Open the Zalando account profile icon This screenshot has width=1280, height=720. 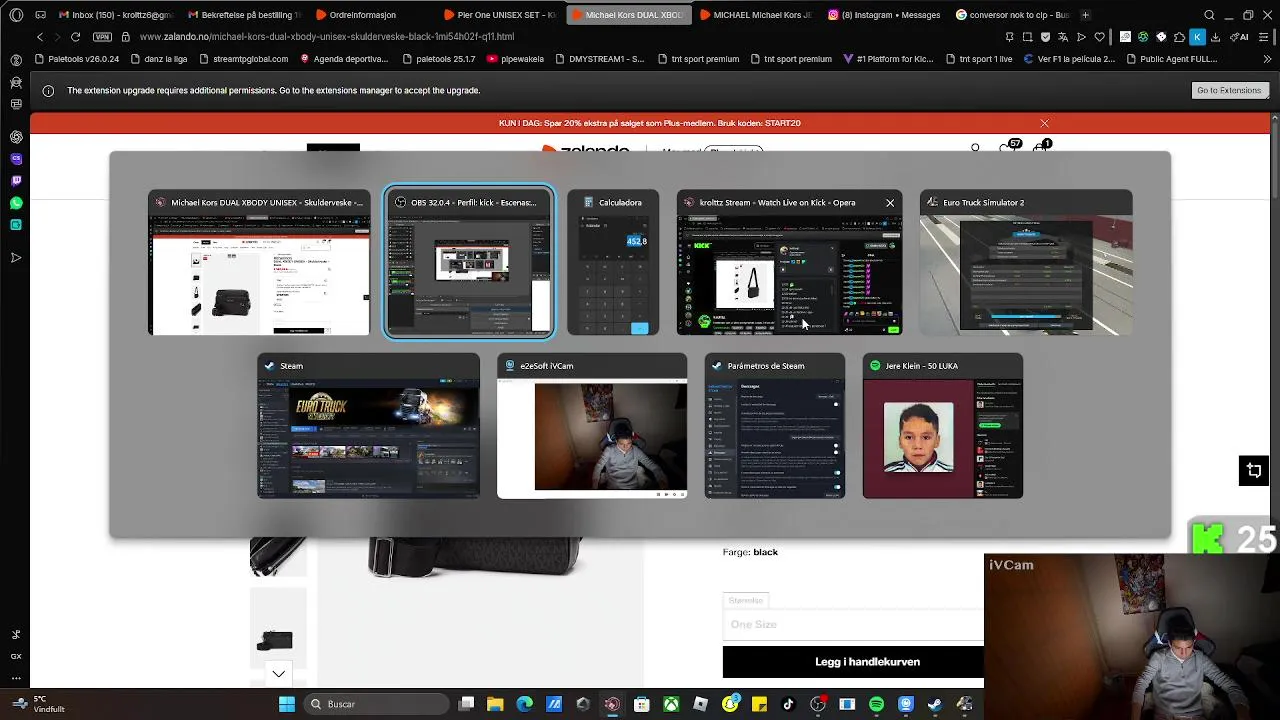pyautogui.click(x=975, y=148)
